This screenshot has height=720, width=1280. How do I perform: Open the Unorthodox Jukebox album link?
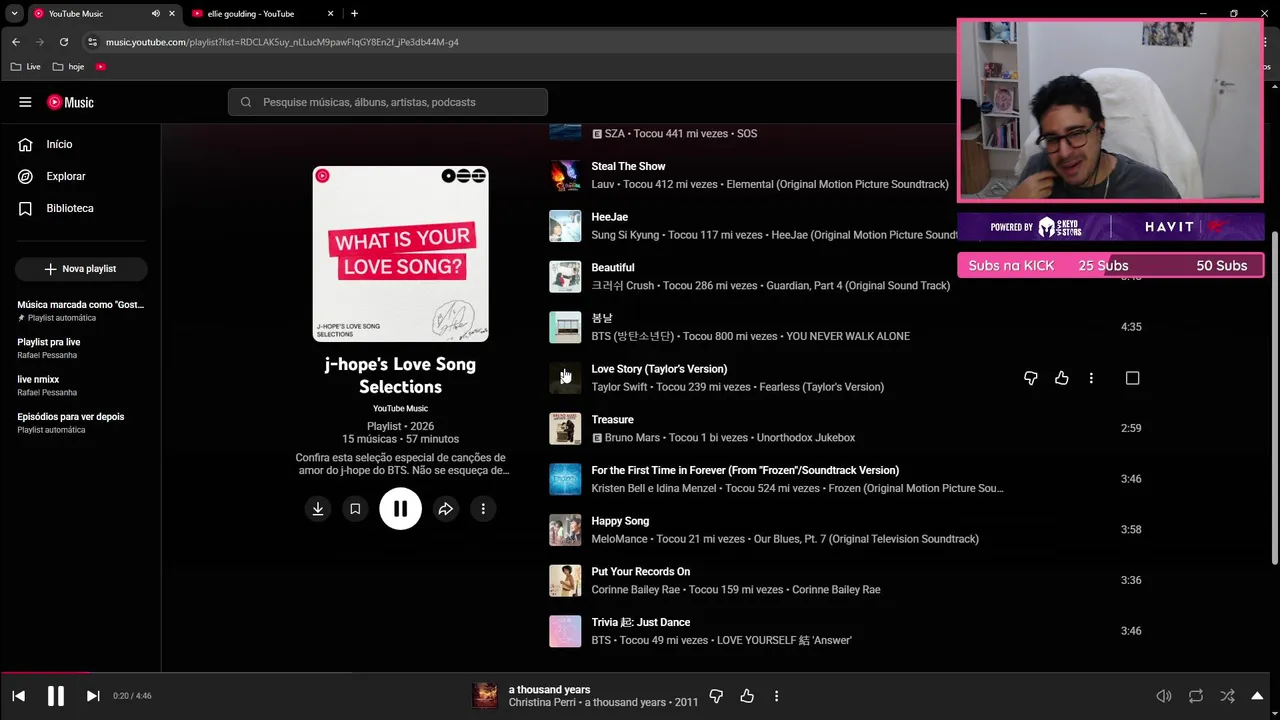click(x=806, y=438)
